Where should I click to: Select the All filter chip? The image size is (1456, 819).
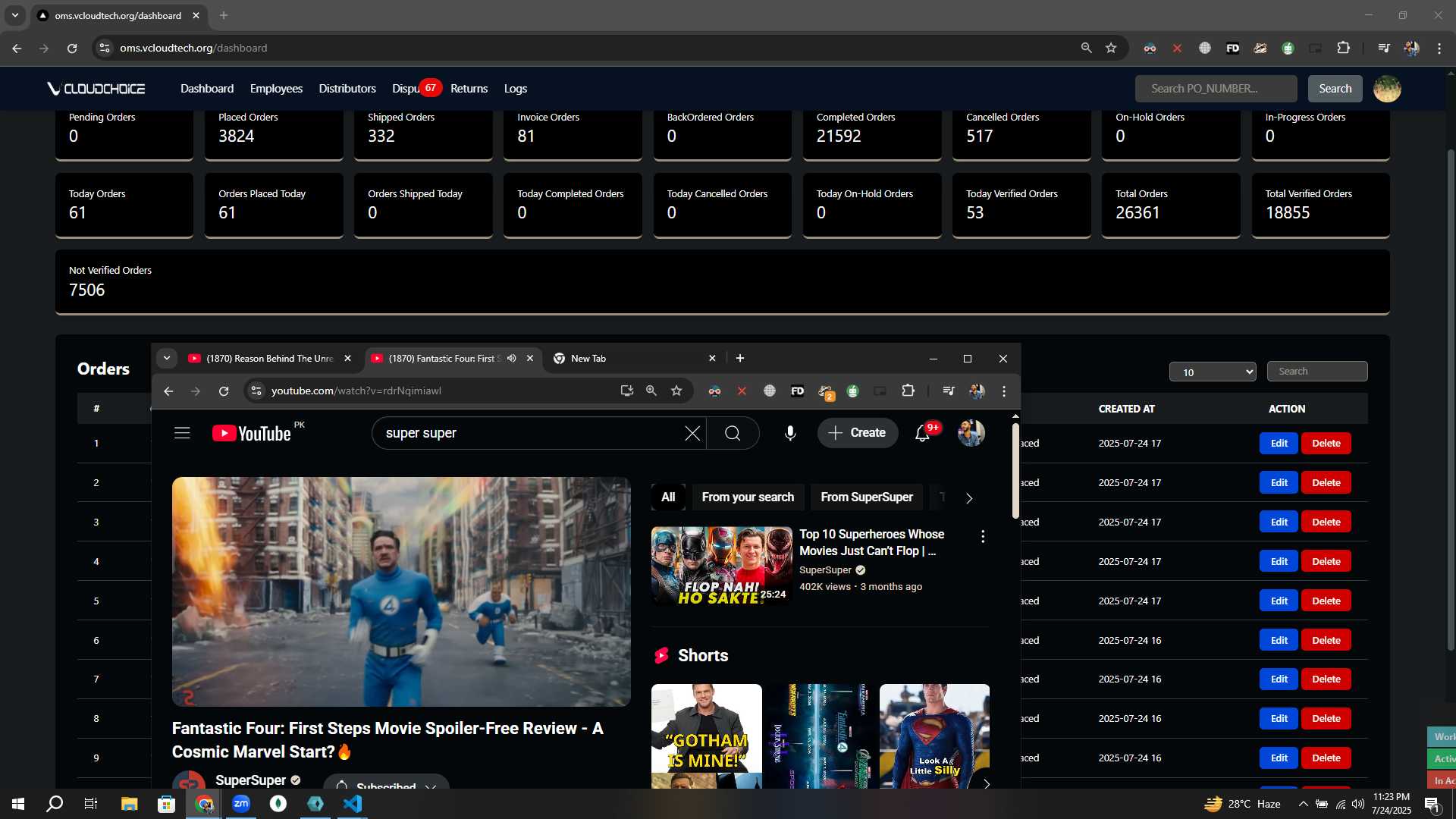[x=668, y=497]
